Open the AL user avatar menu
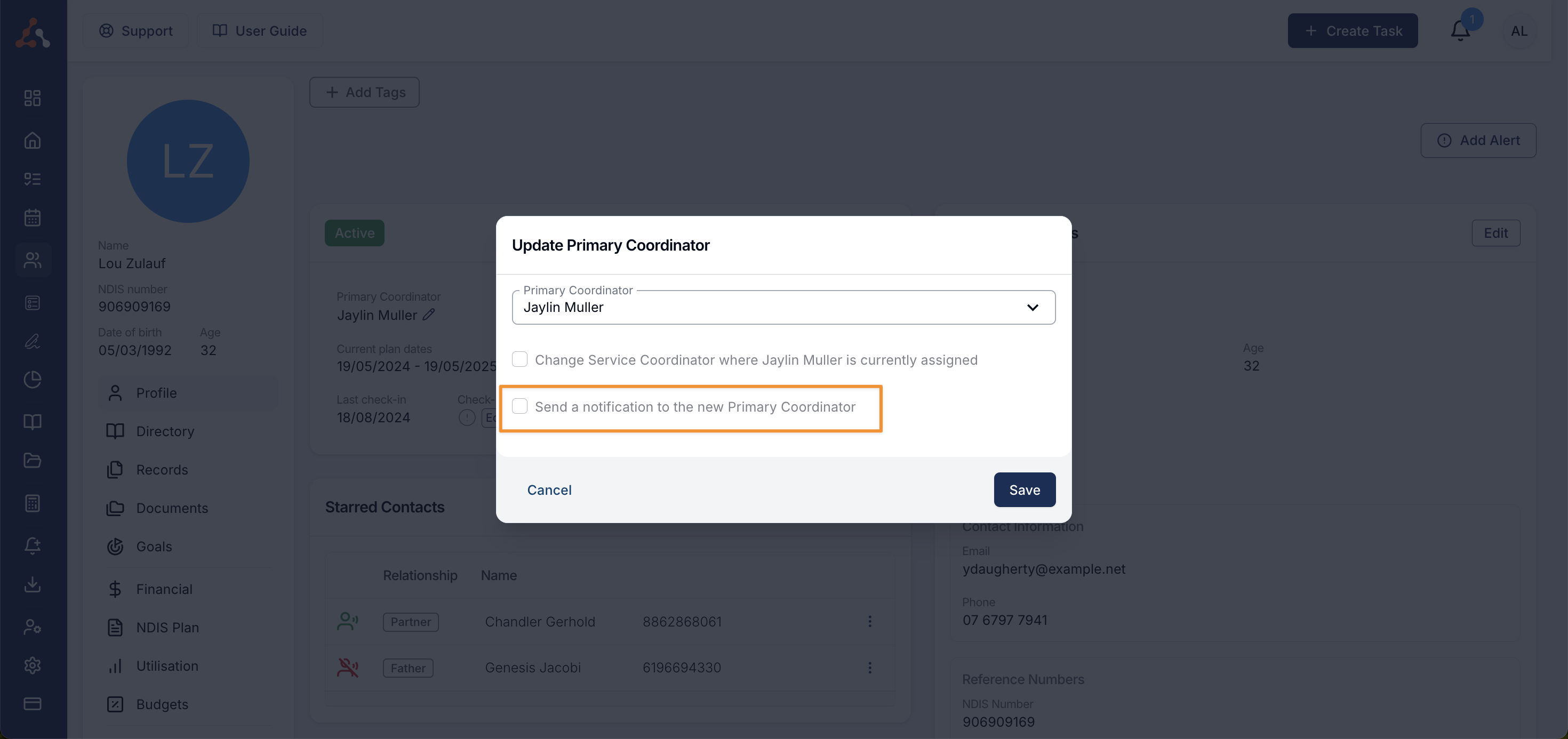Screen dimensions: 1568x739 tap(1519, 30)
